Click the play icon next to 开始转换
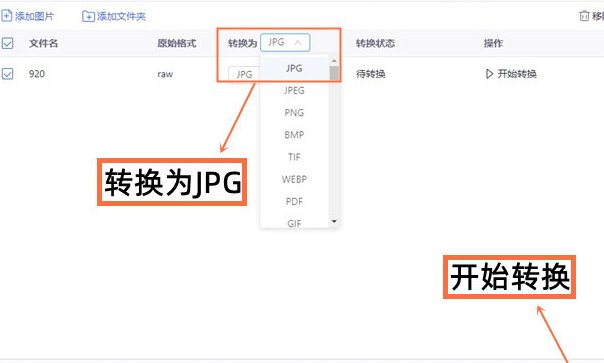The image size is (604, 363). coord(489,74)
